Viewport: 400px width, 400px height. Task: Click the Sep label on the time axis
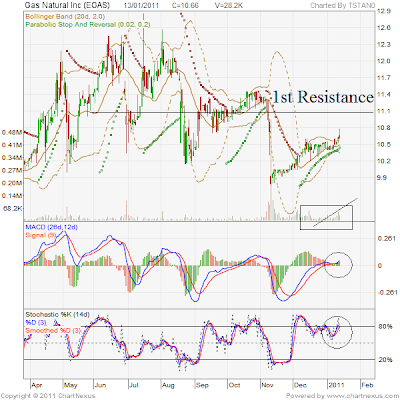202,385
